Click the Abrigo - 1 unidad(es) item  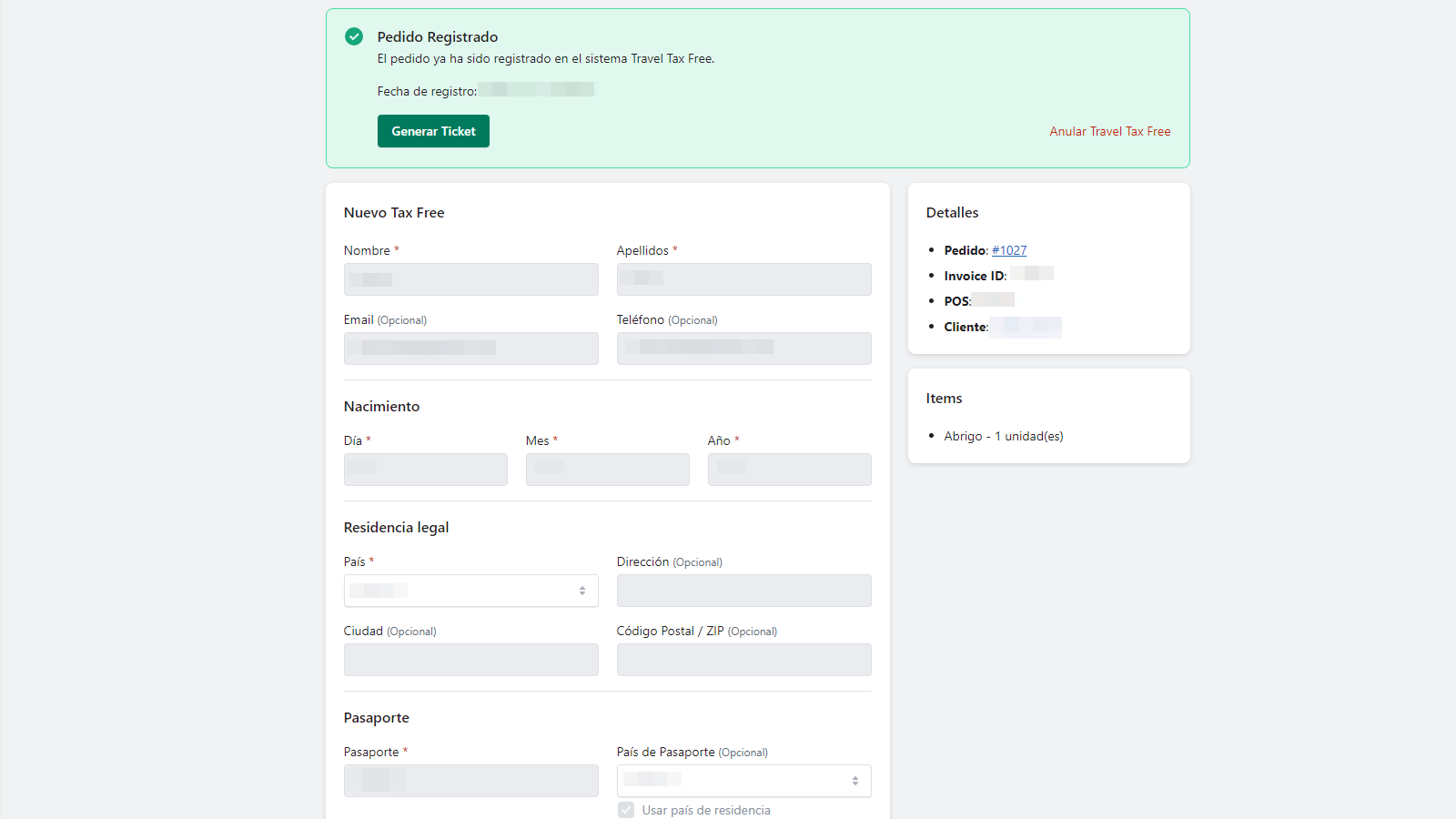pos(1004,436)
